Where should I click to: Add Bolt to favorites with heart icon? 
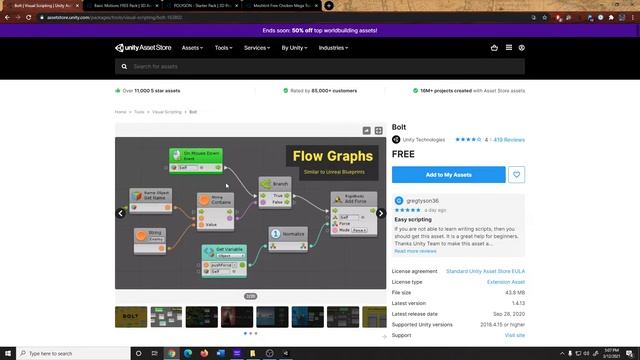click(516, 175)
